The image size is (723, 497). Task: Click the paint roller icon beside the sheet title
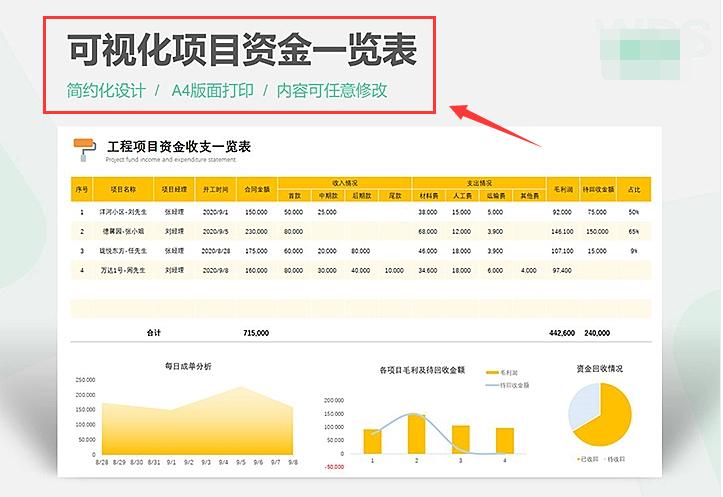(84, 150)
